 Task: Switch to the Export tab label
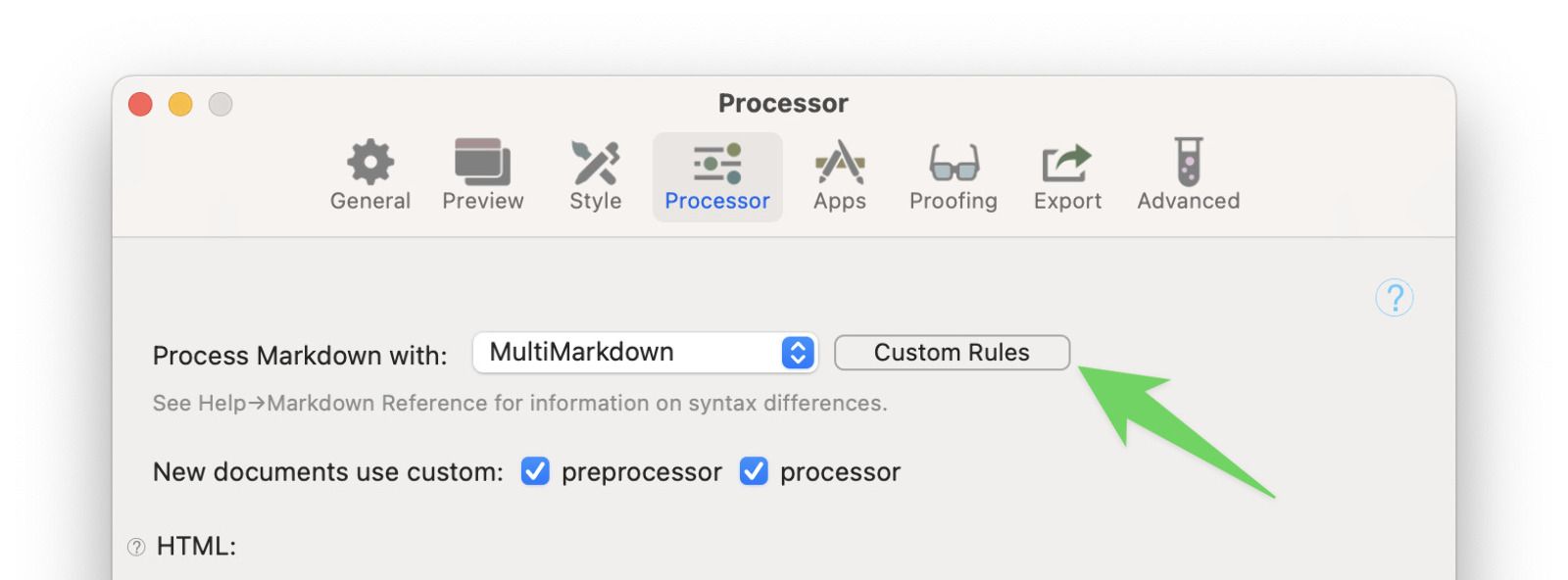pyautogui.click(x=1067, y=201)
